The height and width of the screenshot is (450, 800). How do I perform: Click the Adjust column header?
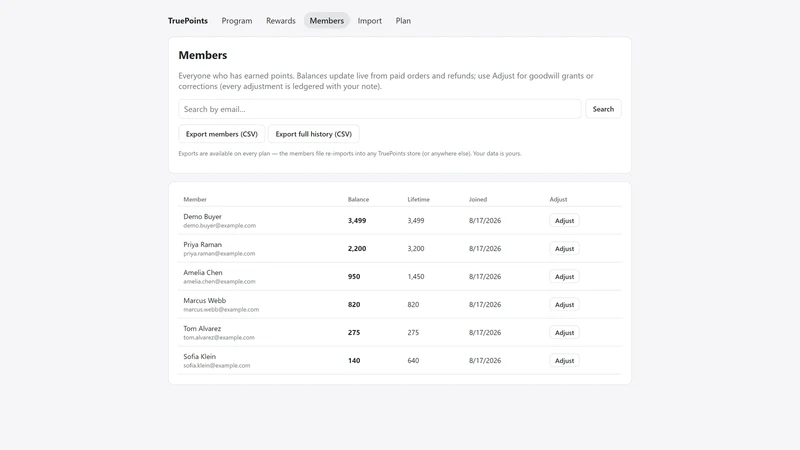click(x=558, y=199)
